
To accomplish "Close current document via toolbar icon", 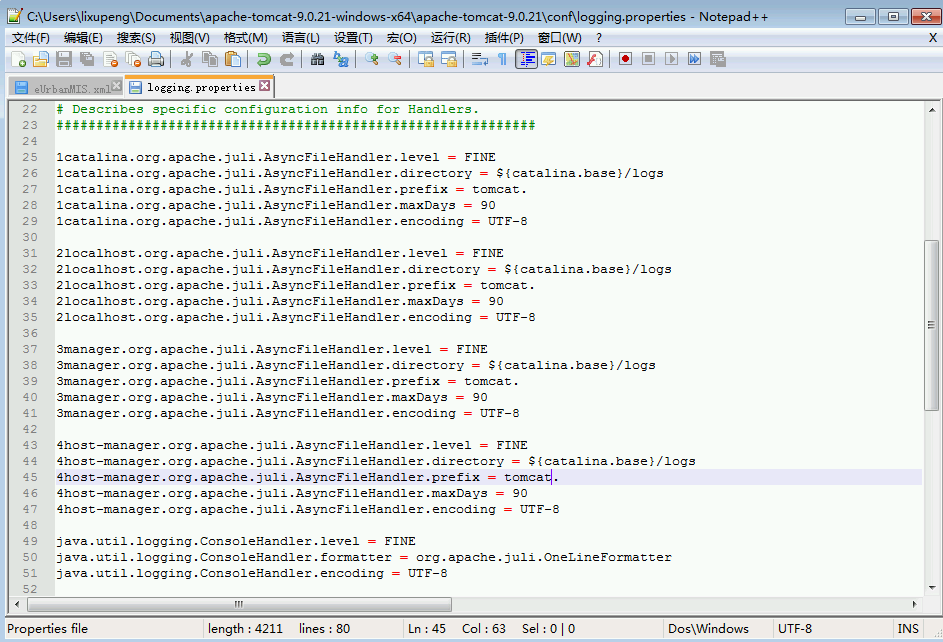I will tap(111, 59).
